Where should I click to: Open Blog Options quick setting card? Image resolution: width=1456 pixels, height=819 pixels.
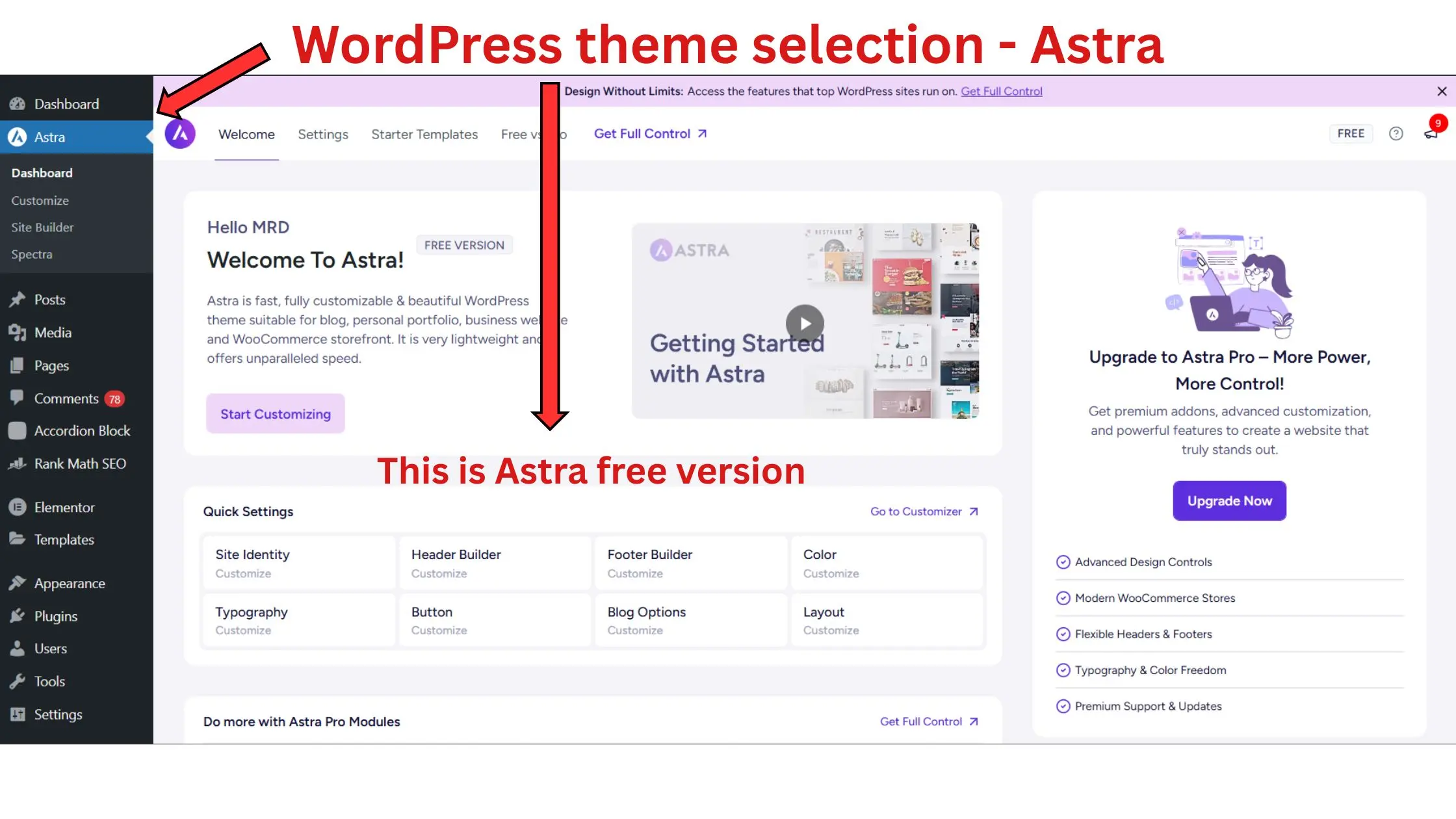point(691,621)
